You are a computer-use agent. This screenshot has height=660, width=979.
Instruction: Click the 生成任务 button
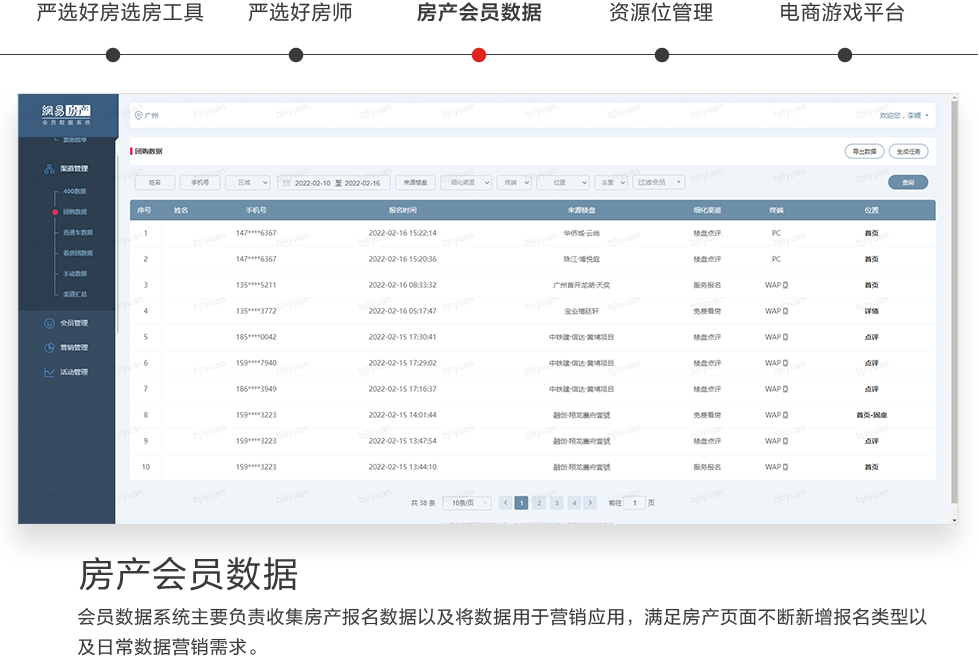(x=908, y=151)
